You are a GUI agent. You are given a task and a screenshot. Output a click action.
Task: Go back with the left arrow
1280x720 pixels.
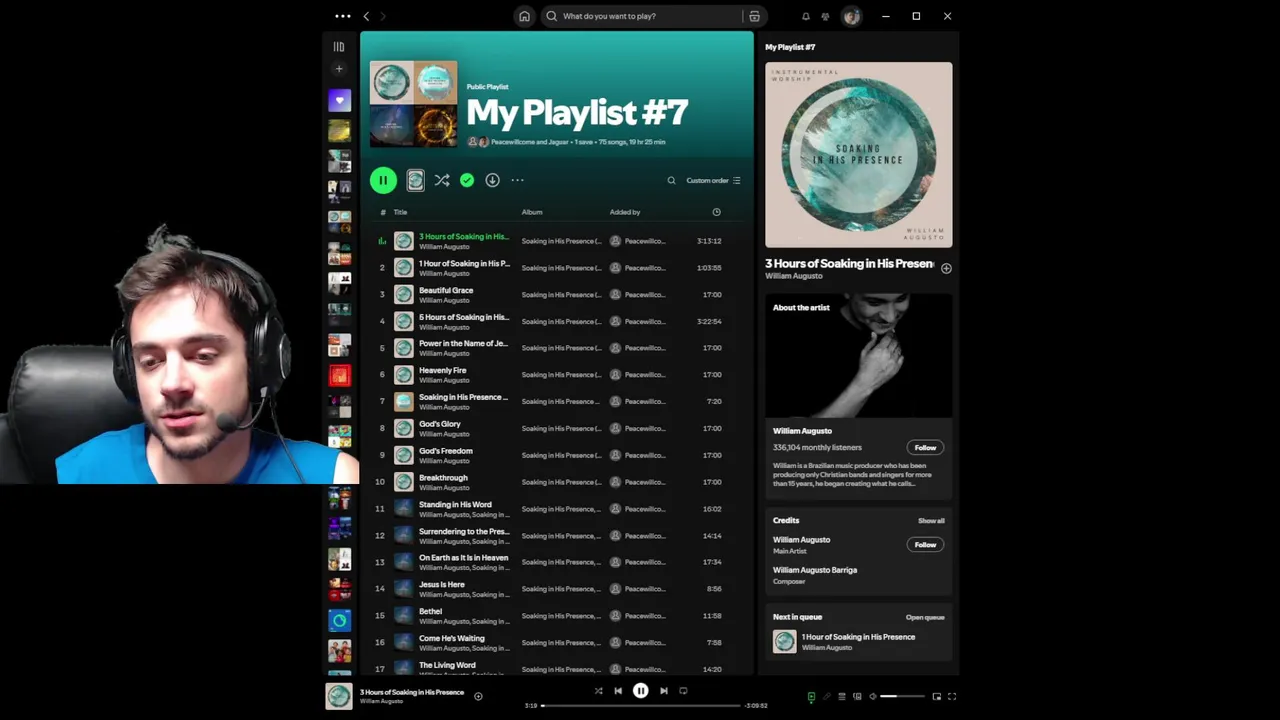point(366,16)
